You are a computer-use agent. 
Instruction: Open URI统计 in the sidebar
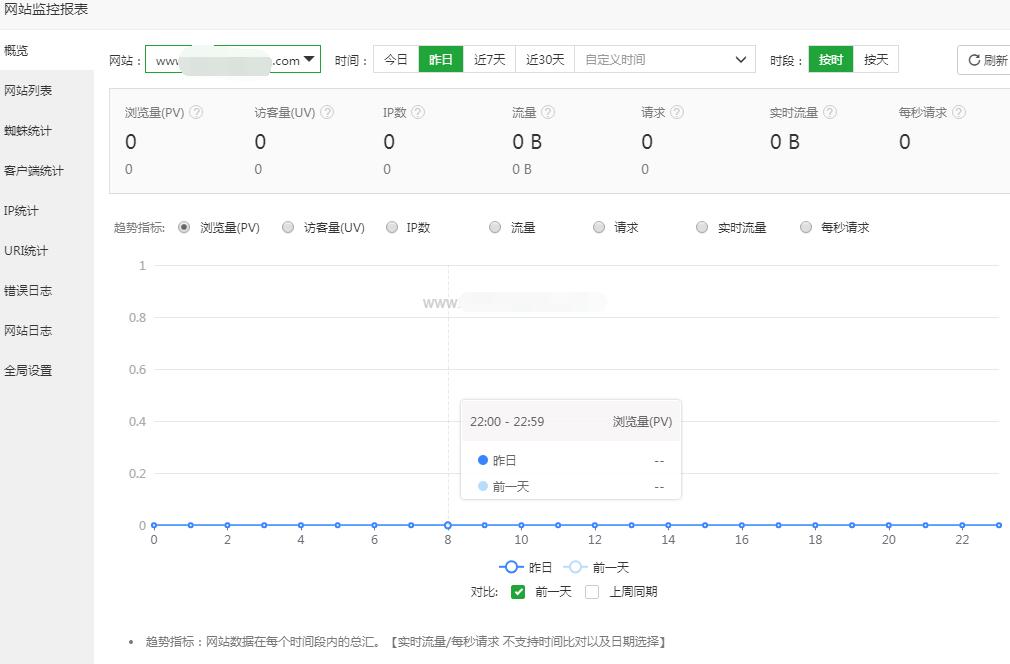coord(46,250)
